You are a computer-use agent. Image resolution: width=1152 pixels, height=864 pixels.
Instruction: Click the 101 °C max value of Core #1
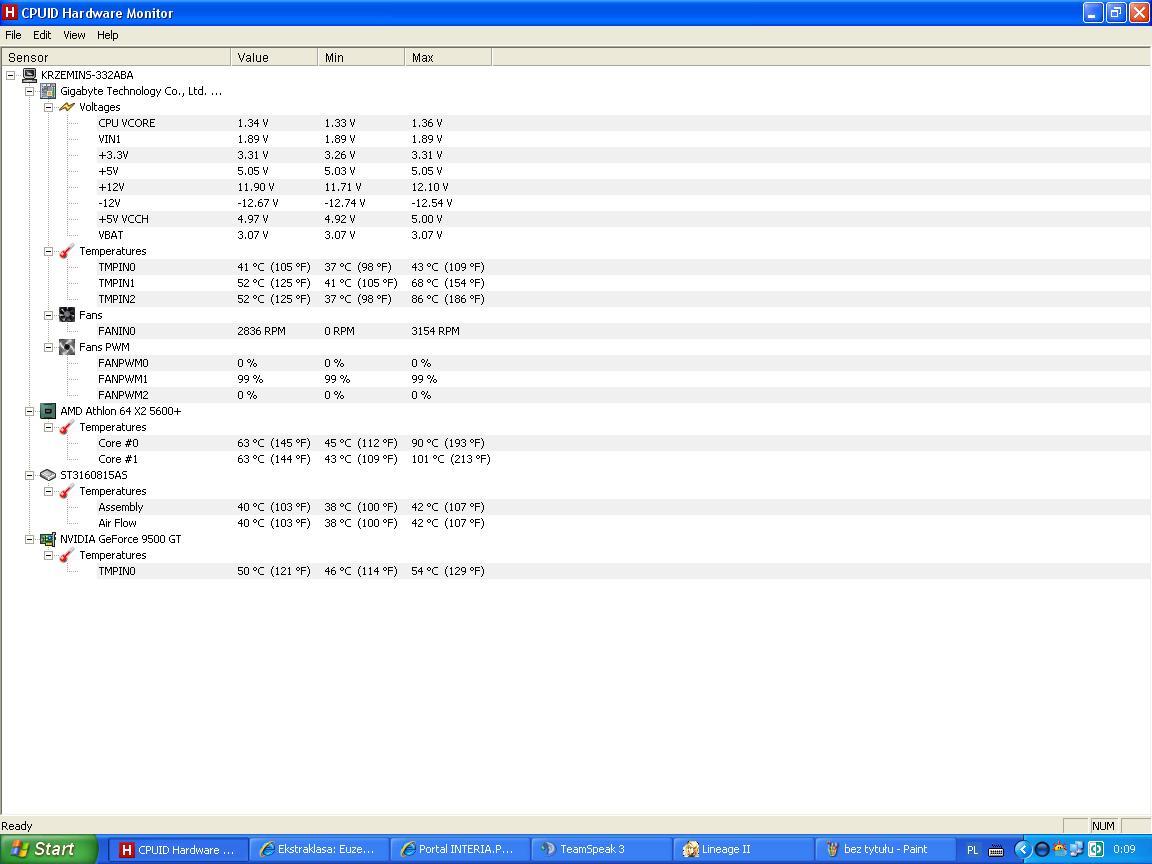tap(450, 459)
